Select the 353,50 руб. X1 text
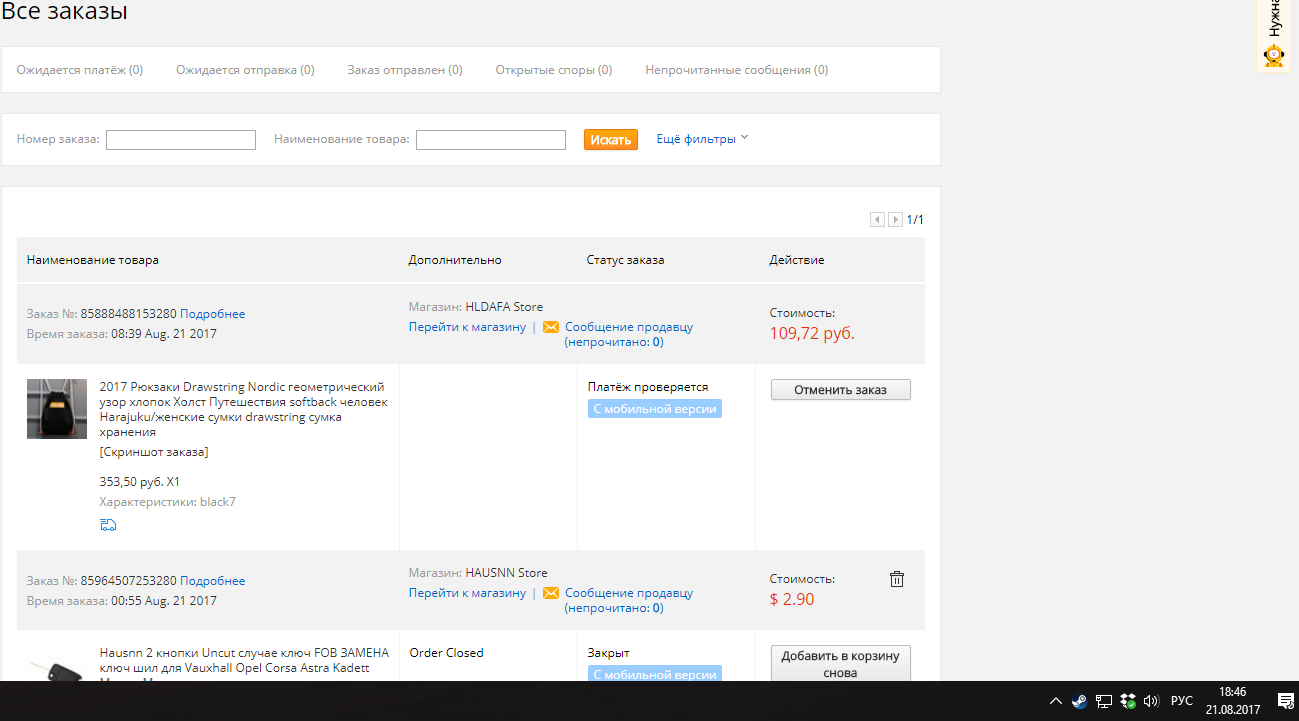The height and width of the screenshot is (721, 1299). point(140,482)
